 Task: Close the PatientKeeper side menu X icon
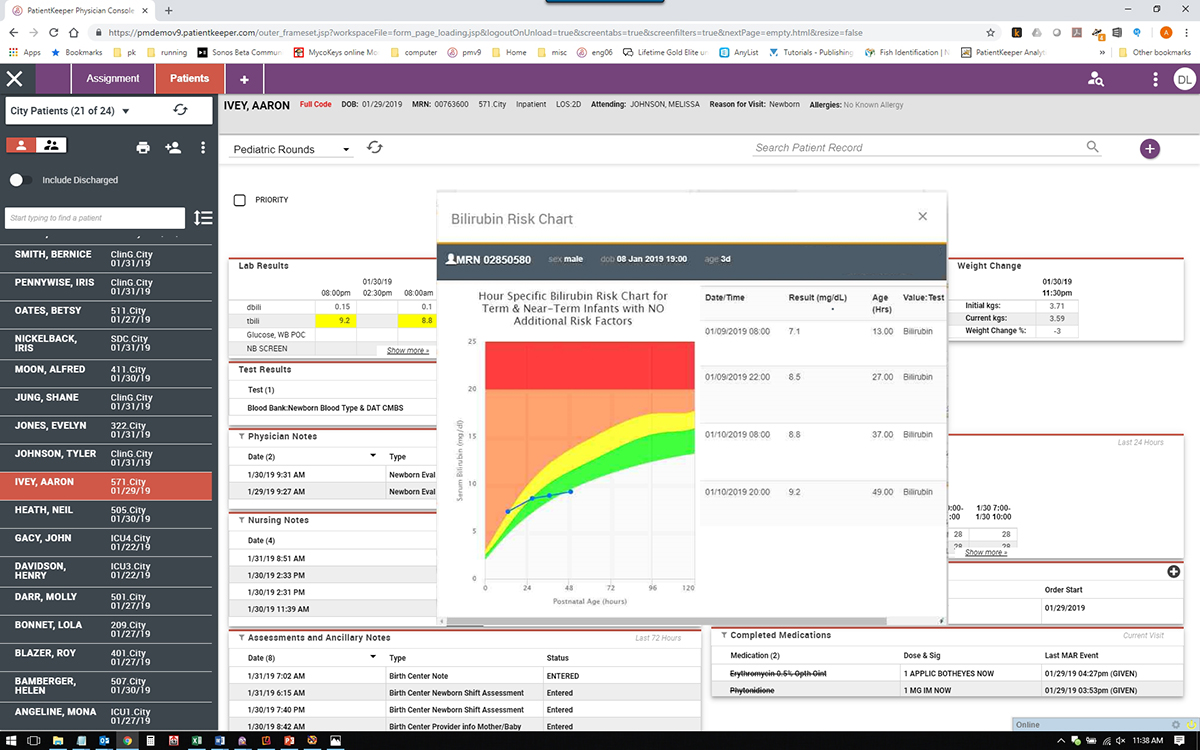pyautogui.click(x=15, y=78)
